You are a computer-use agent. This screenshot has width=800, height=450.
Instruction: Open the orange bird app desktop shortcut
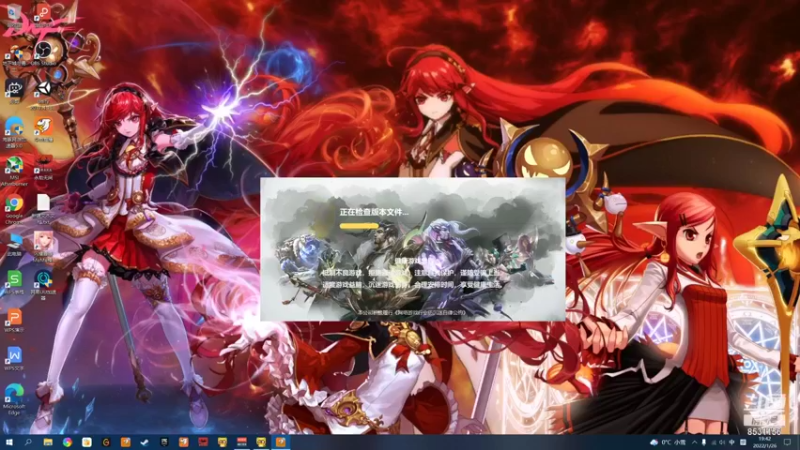point(43,130)
